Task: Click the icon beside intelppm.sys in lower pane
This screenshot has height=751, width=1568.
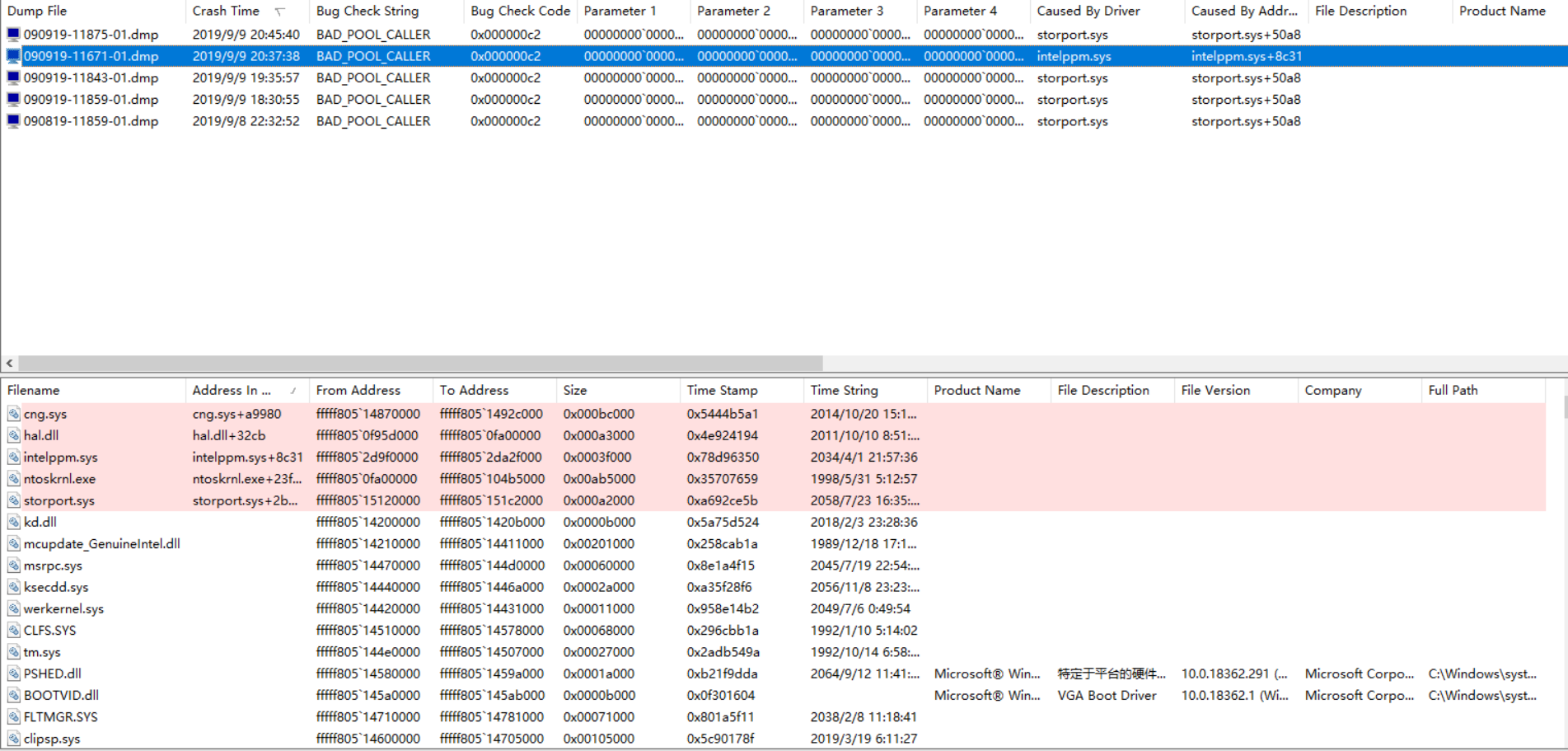Action: 14,457
